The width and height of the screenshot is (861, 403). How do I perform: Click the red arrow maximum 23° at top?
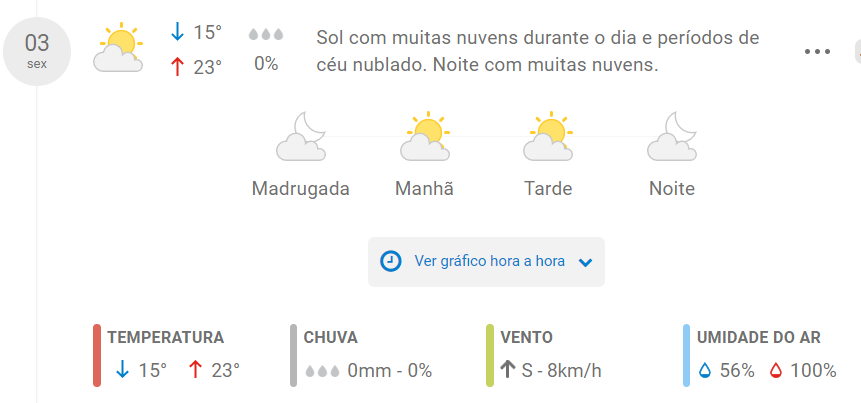pyautogui.click(x=195, y=67)
